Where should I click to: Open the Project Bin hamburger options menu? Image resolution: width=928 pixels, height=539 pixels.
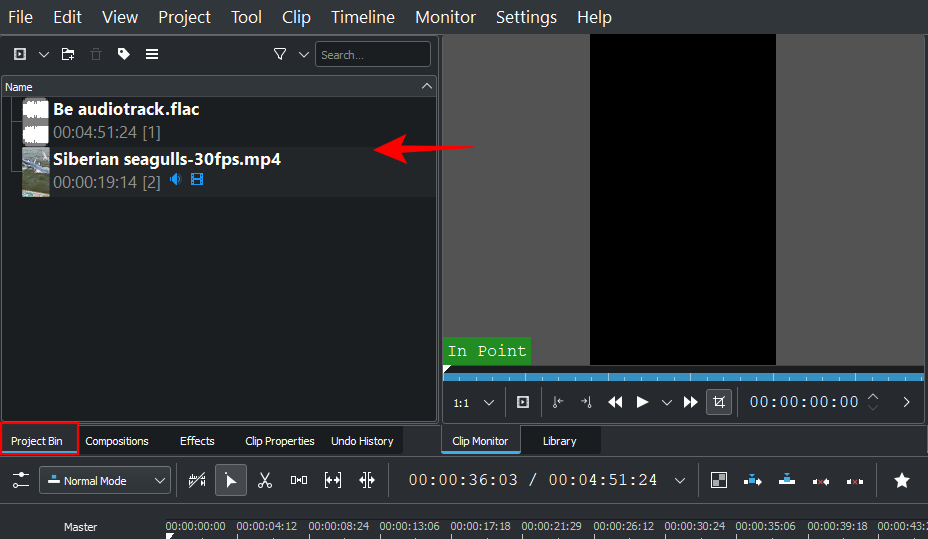point(152,54)
